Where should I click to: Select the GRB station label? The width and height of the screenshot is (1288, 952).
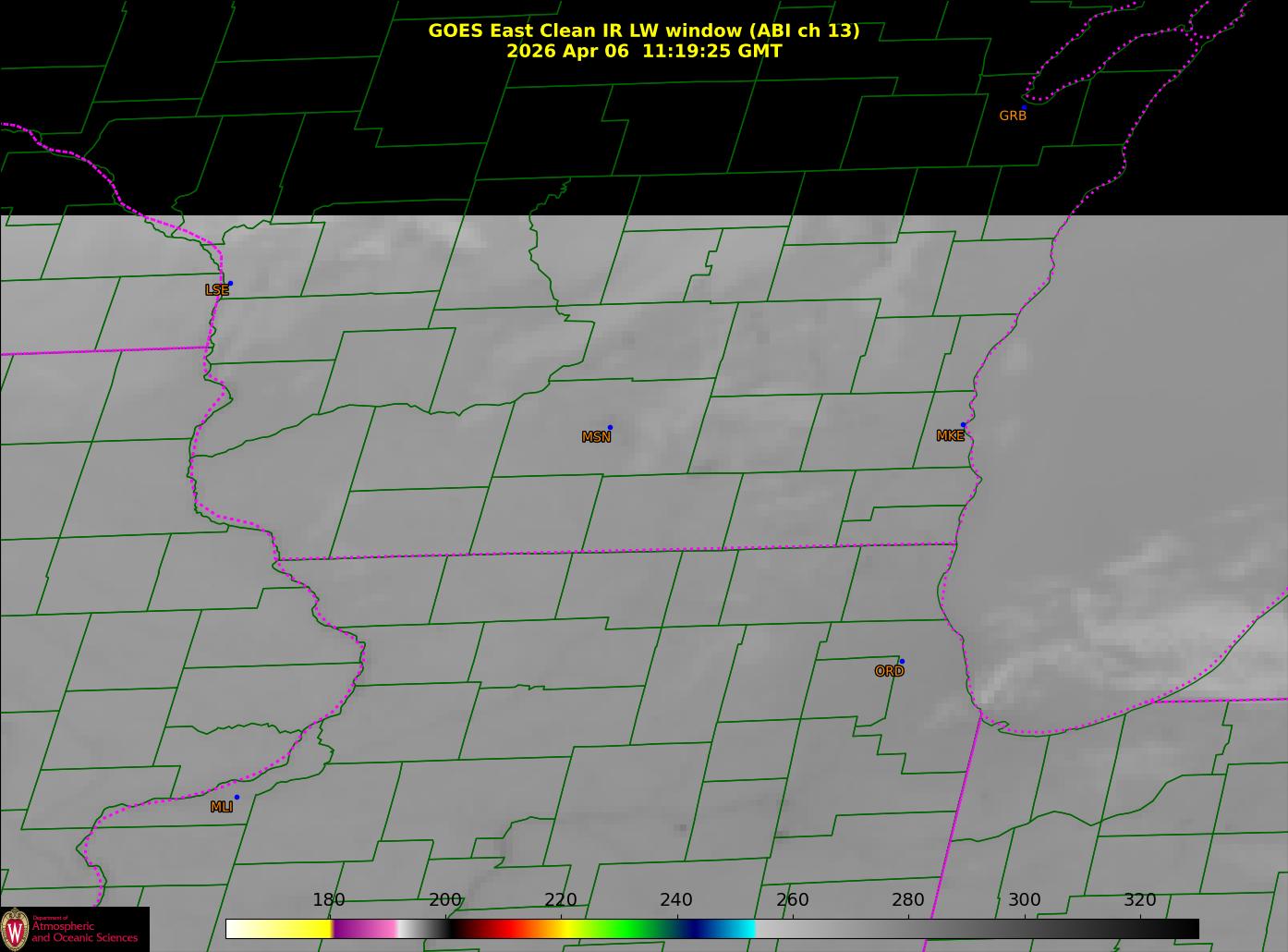(x=1013, y=116)
